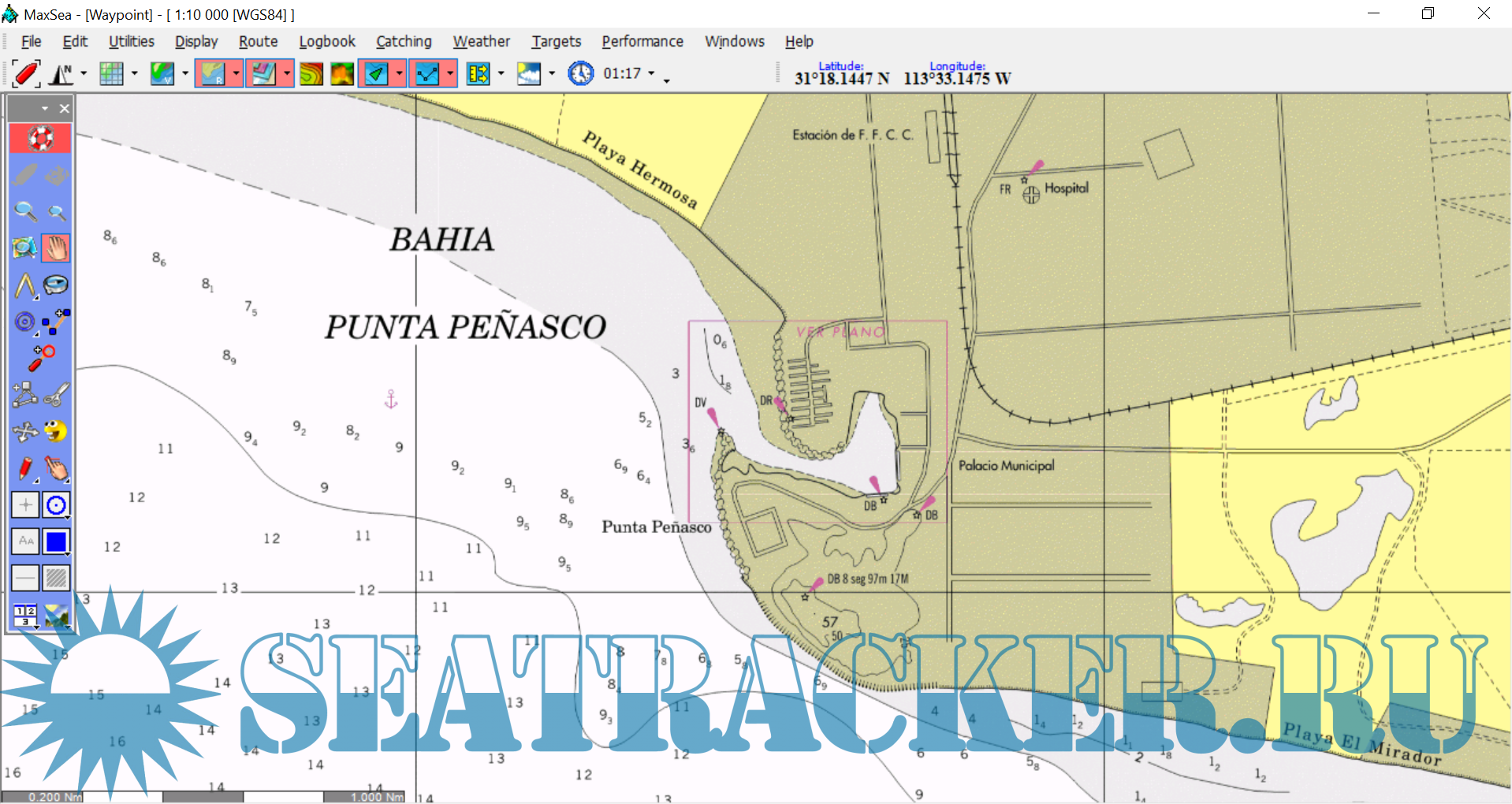Open the grid display dropdown arrow
Screen dimensions: 1512x804
pyautogui.click(x=134, y=74)
